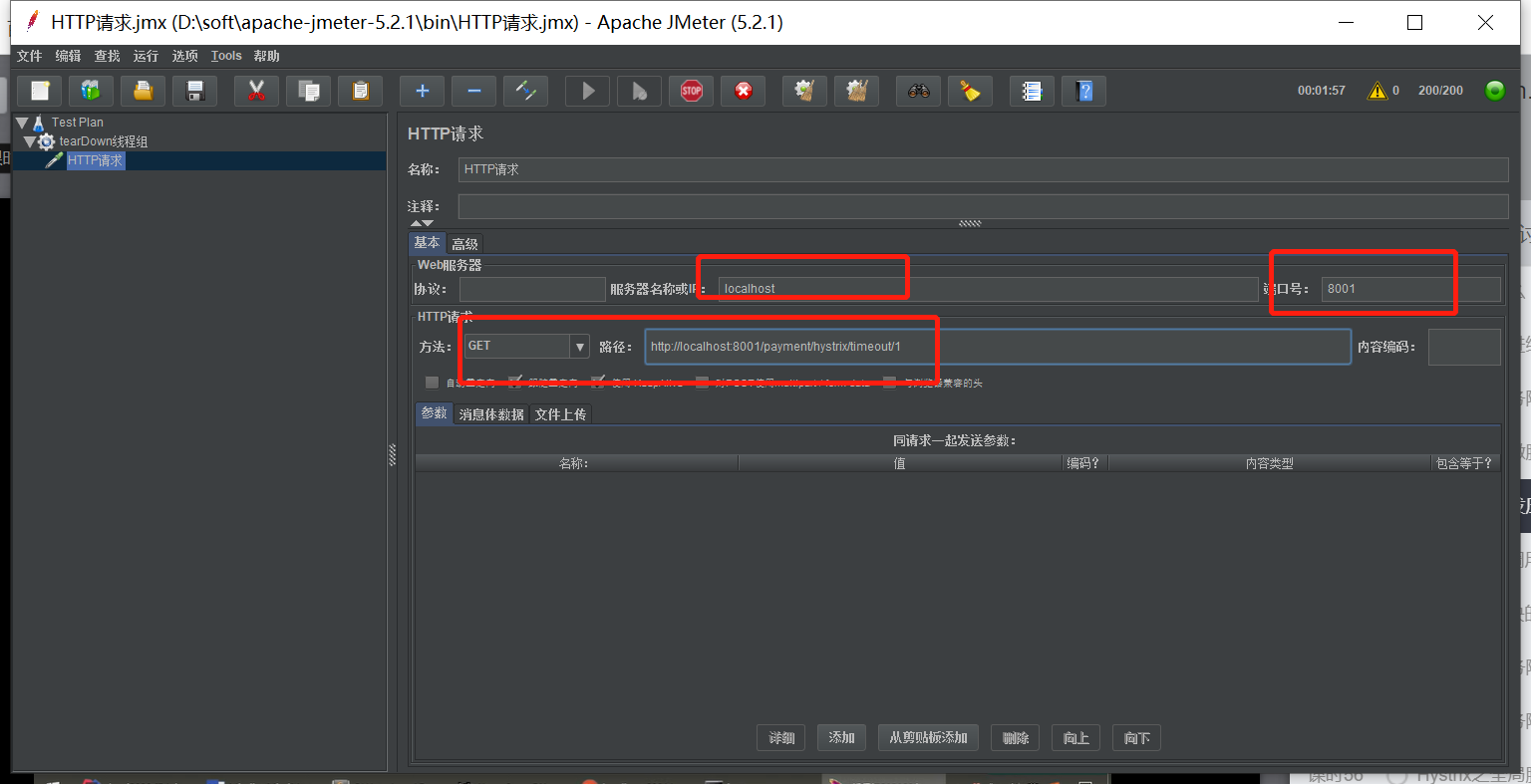1531x784 pixels.
Task: Click the 向上 button
Action: click(1075, 738)
